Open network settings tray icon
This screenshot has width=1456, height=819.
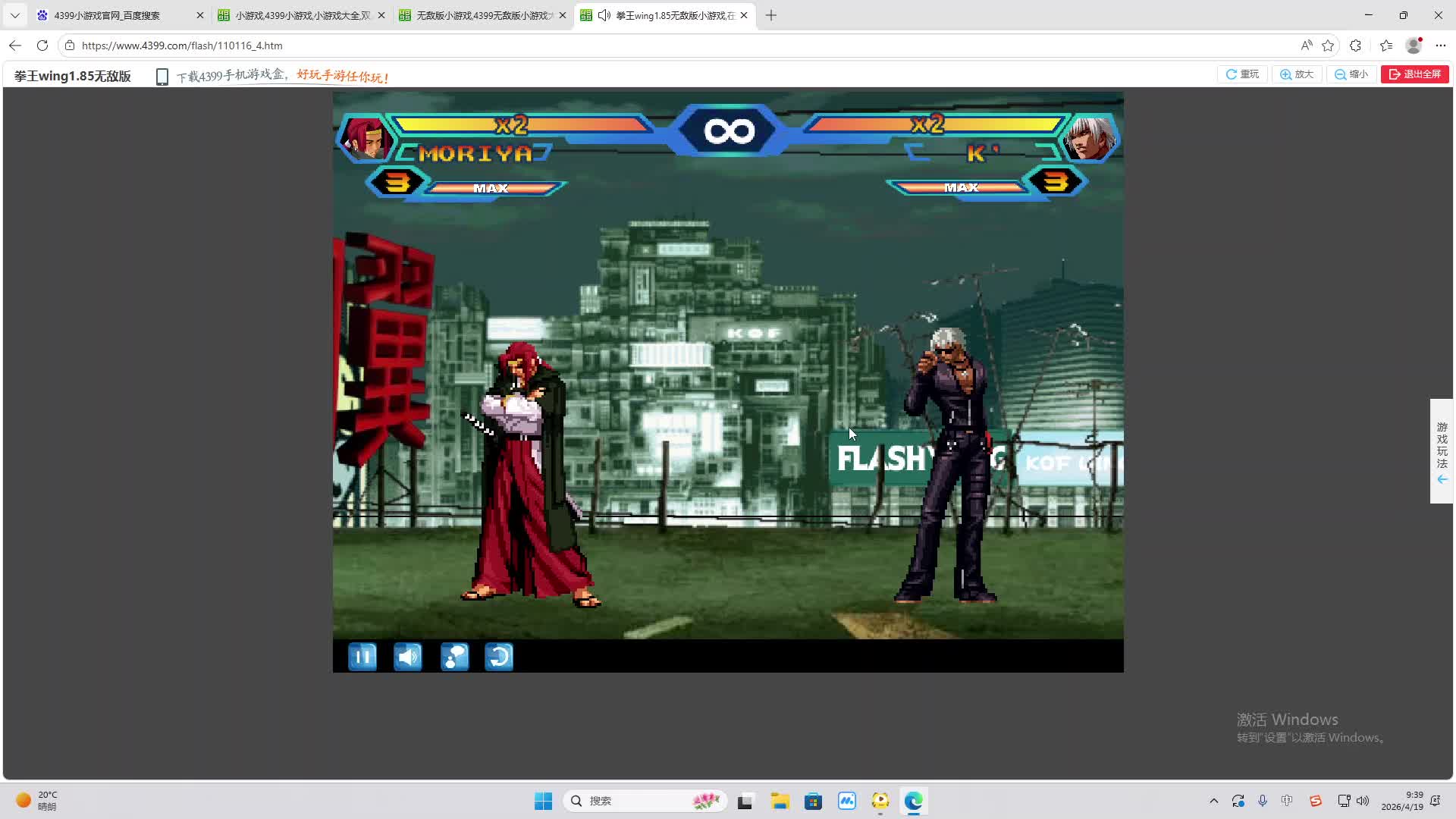tap(1344, 801)
